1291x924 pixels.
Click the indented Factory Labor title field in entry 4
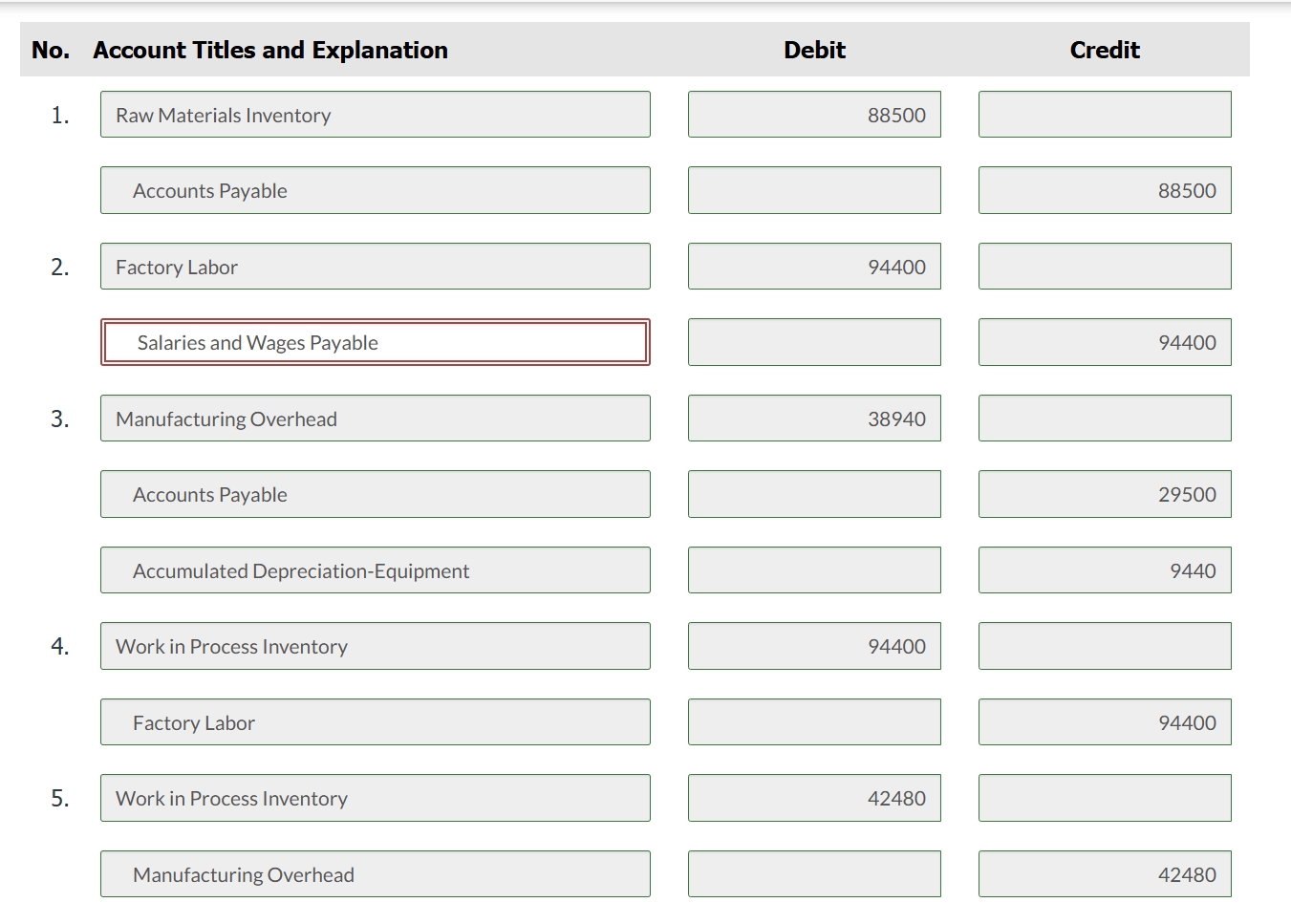click(376, 722)
